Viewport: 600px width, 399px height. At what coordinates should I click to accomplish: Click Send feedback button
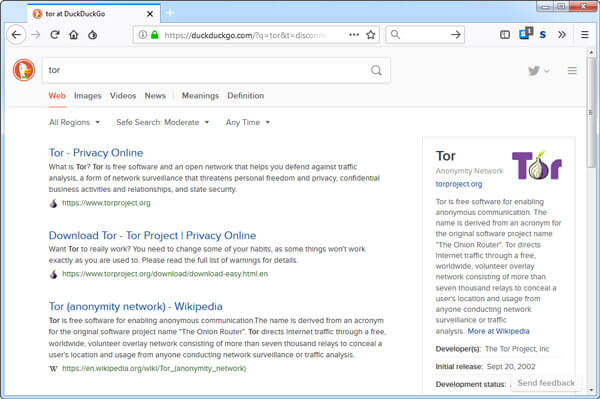(546, 383)
